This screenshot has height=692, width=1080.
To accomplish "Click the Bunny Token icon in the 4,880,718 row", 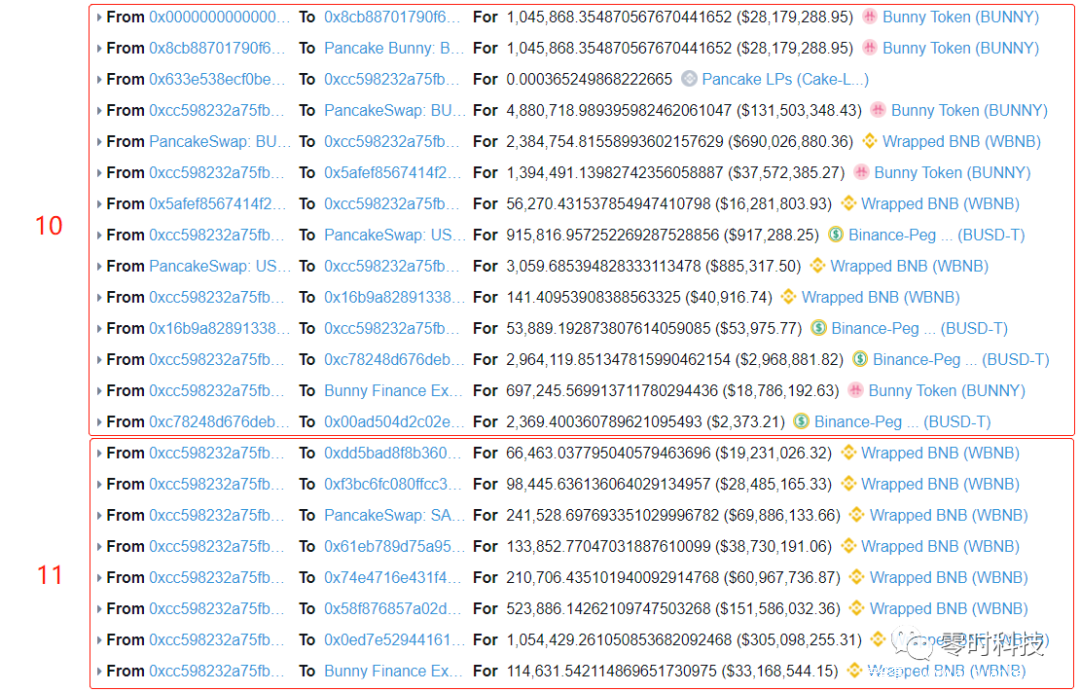I will point(878,110).
